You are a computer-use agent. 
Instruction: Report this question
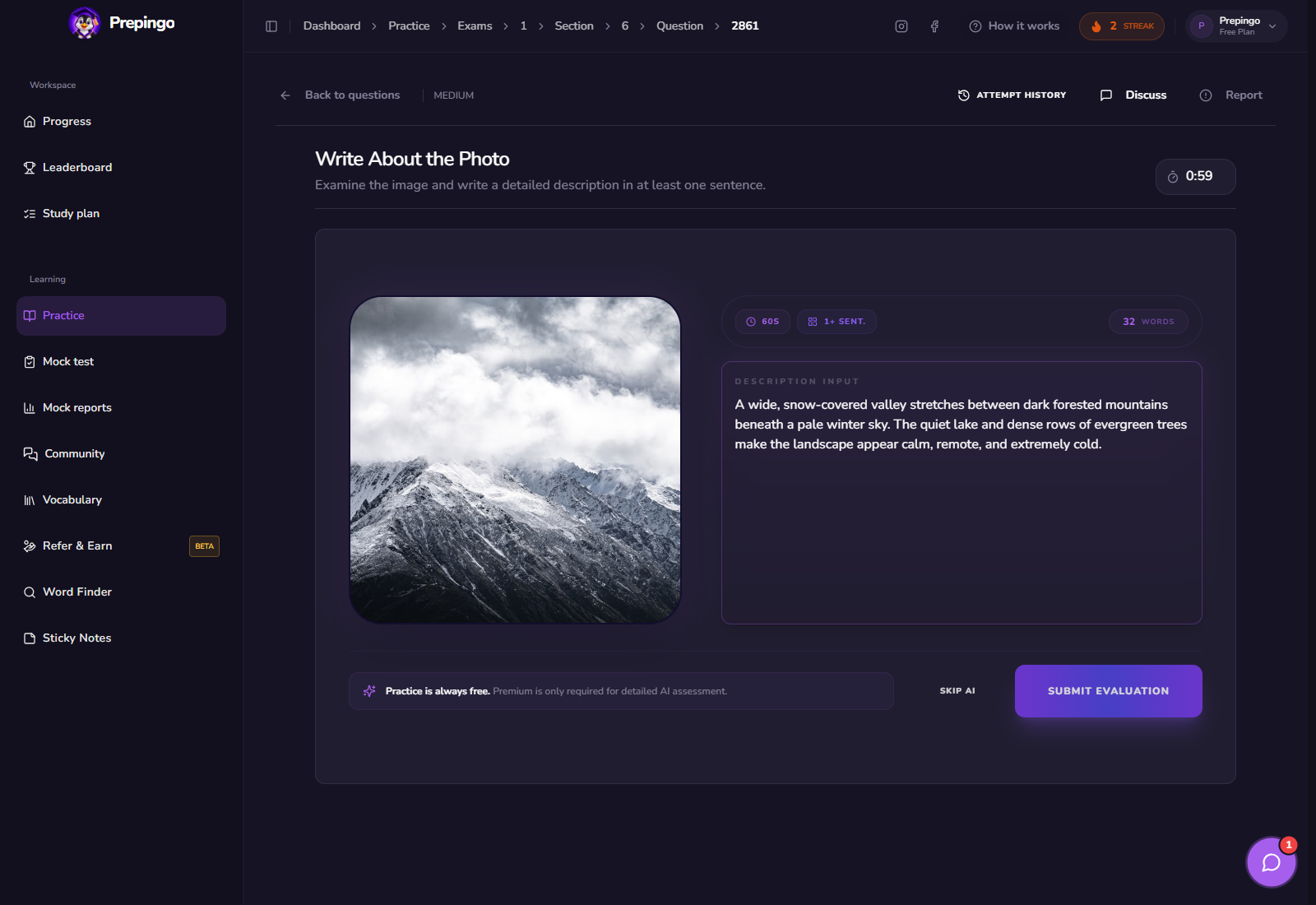[1230, 95]
